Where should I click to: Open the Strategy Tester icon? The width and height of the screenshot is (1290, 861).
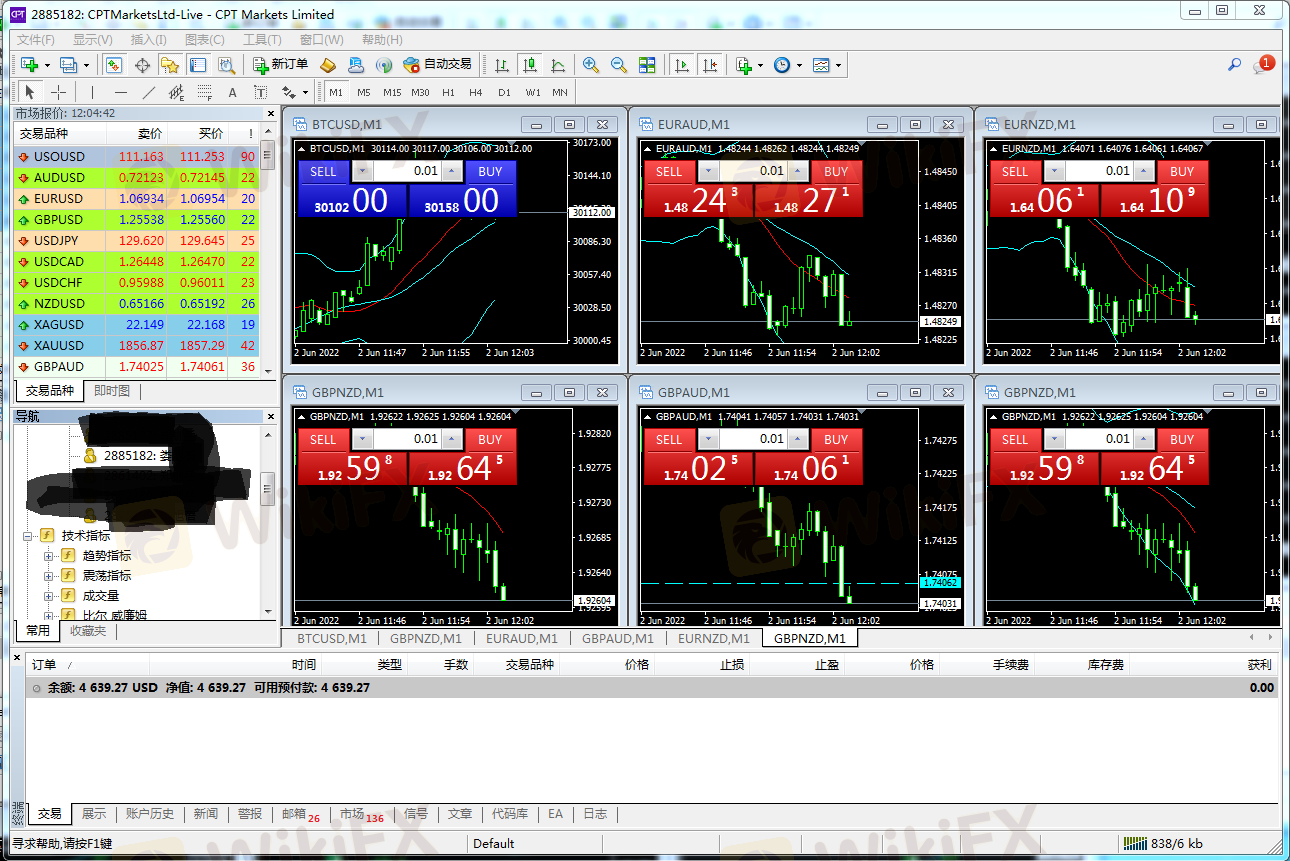pyautogui.click(x=226, y=65)
